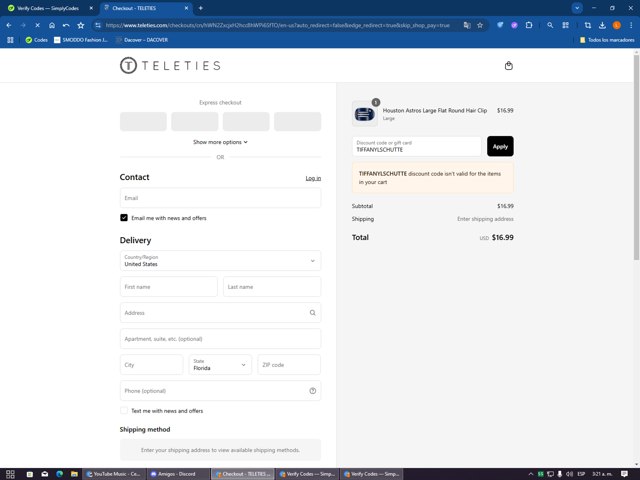
Task: Switch to Amigos - Discord in the taskbar
Action: click(x=178, y=474)
